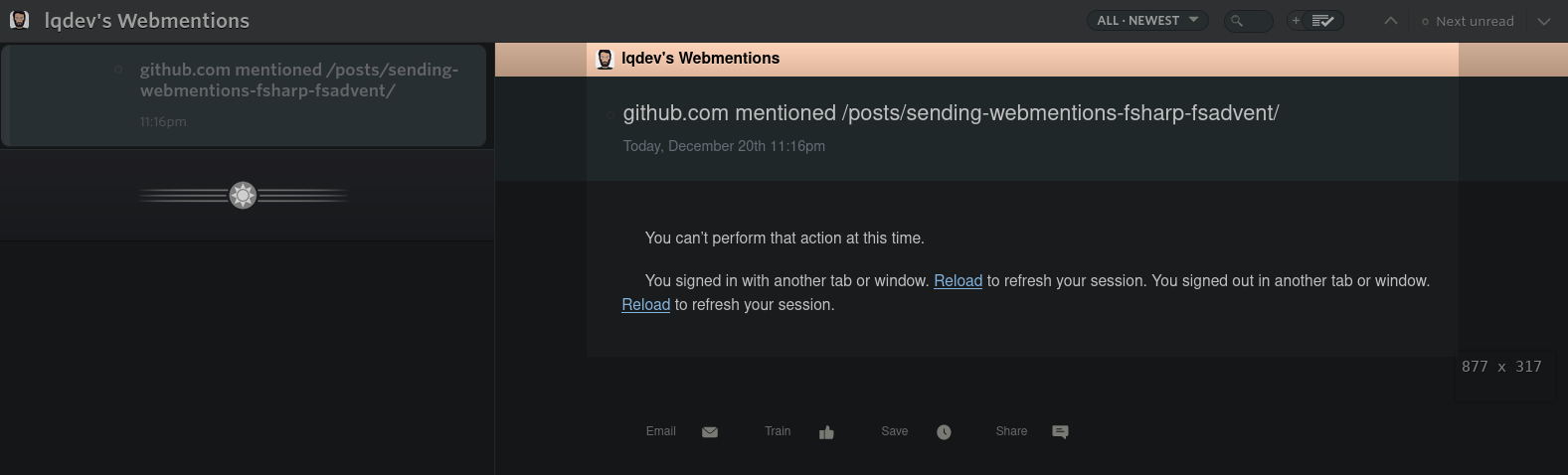This screenshot has height=475, width=1568.
Task: Click the Next unread button
Action: [x=1468, y=21]
